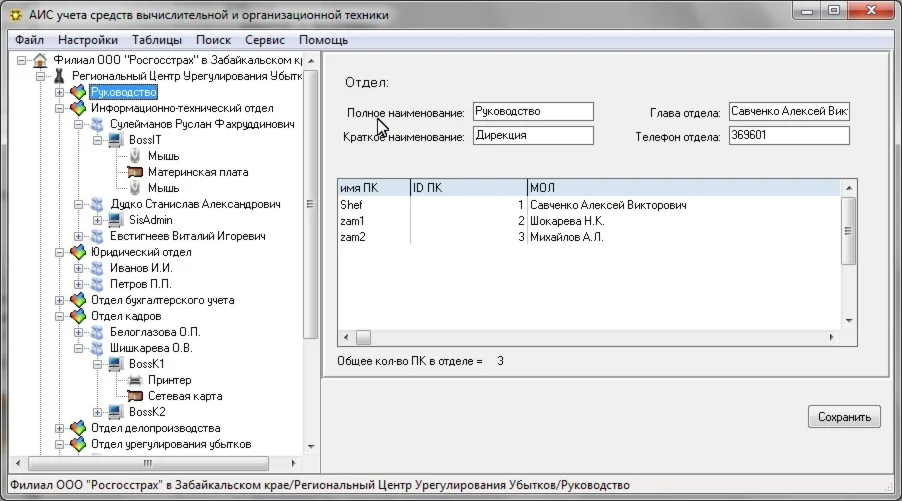Sort by the МОЛ column header
This screenshot has height=501, width=902.
pos(684,188)
